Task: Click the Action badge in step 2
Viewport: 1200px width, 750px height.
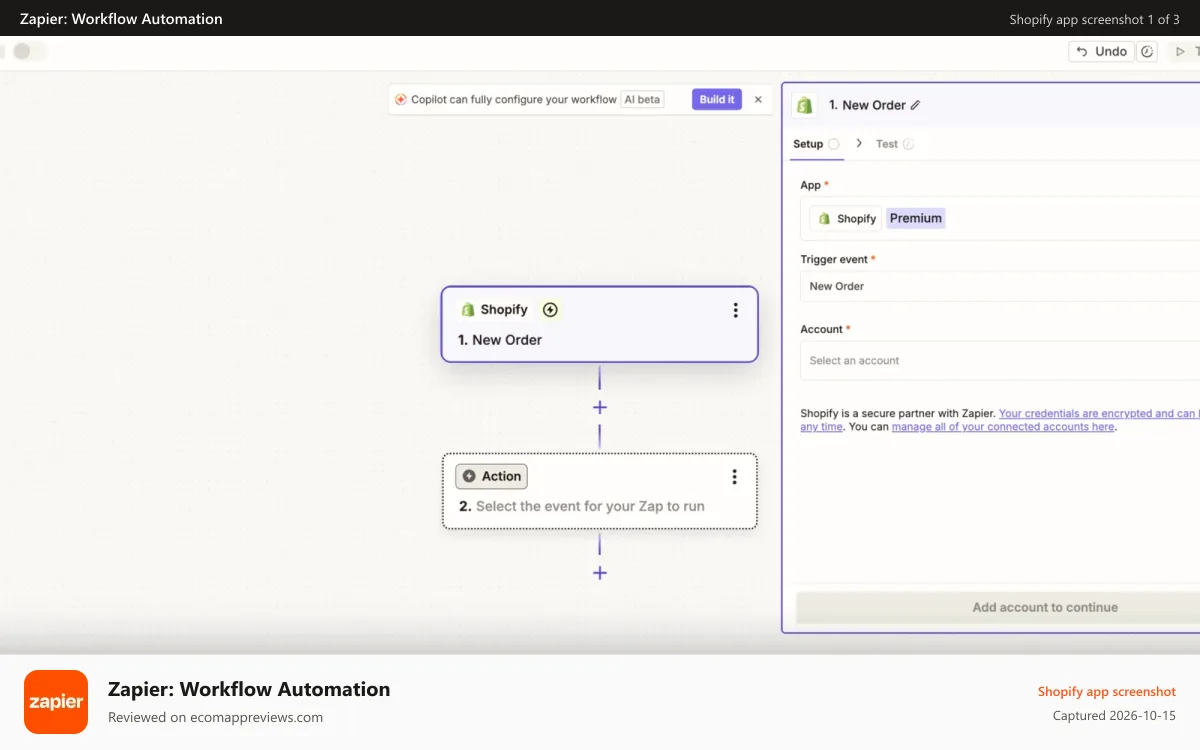Action: click(491, 476)
